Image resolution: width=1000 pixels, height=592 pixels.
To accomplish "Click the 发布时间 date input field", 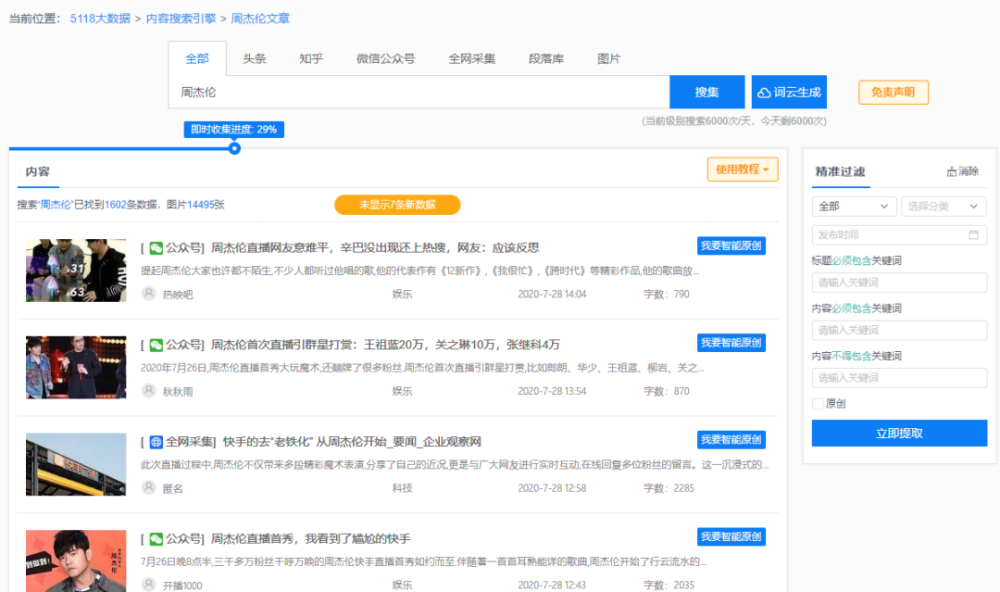I will click(899, 235).
